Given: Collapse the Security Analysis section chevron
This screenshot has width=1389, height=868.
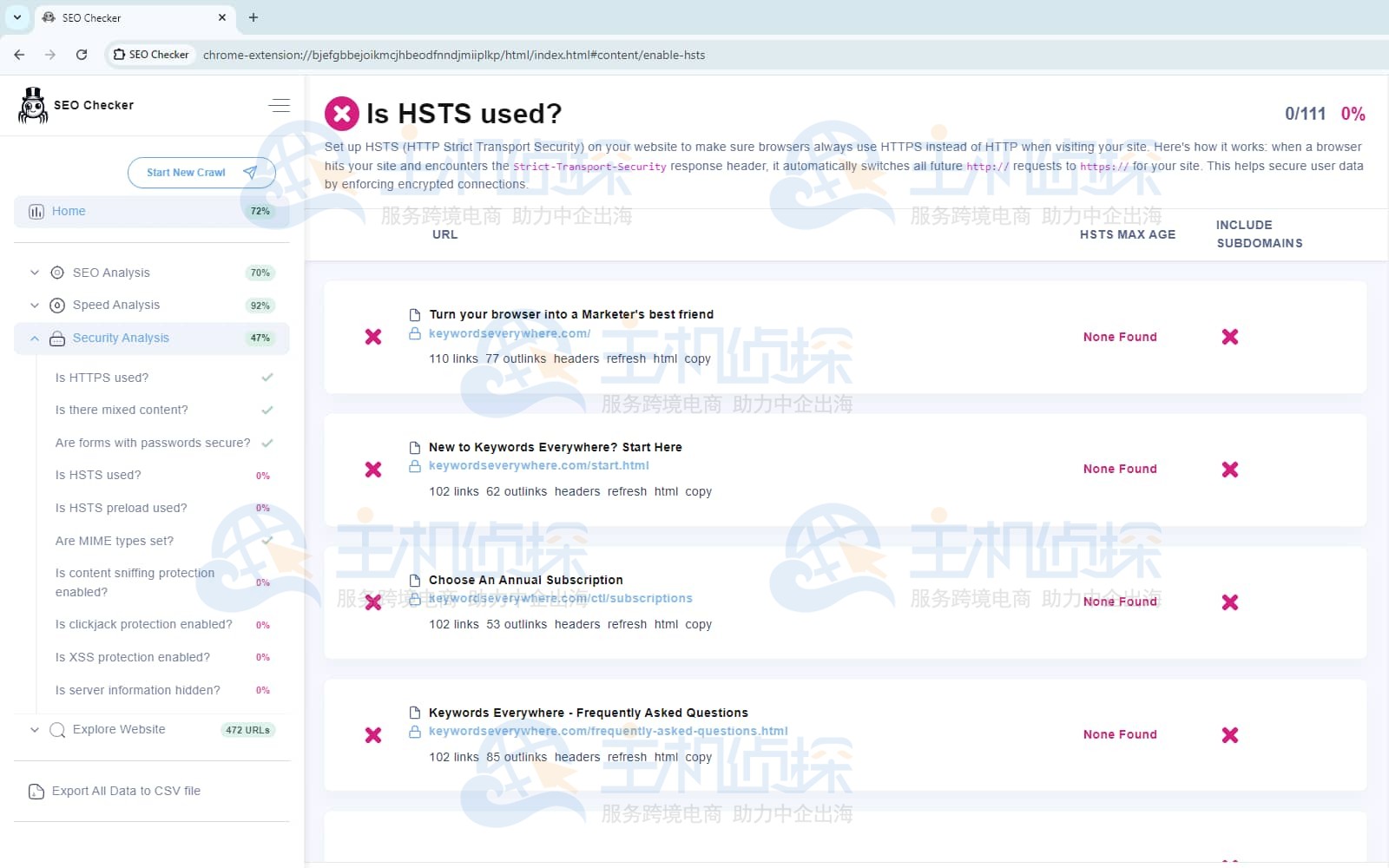Looking at the screenshot, I should (x=35, y=339).
